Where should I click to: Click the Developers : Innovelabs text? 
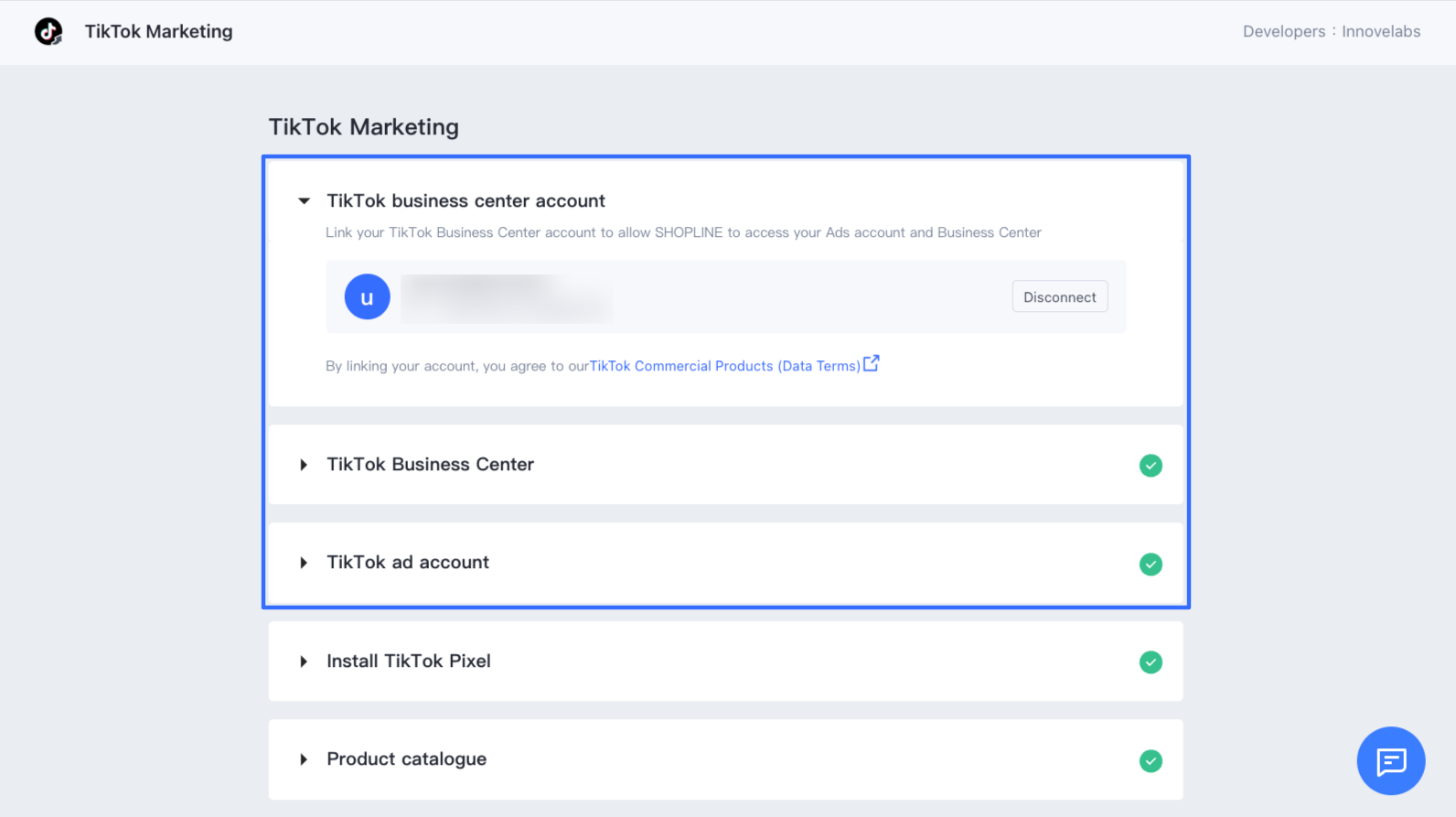pyautogui.click(x=1331, y=31)
